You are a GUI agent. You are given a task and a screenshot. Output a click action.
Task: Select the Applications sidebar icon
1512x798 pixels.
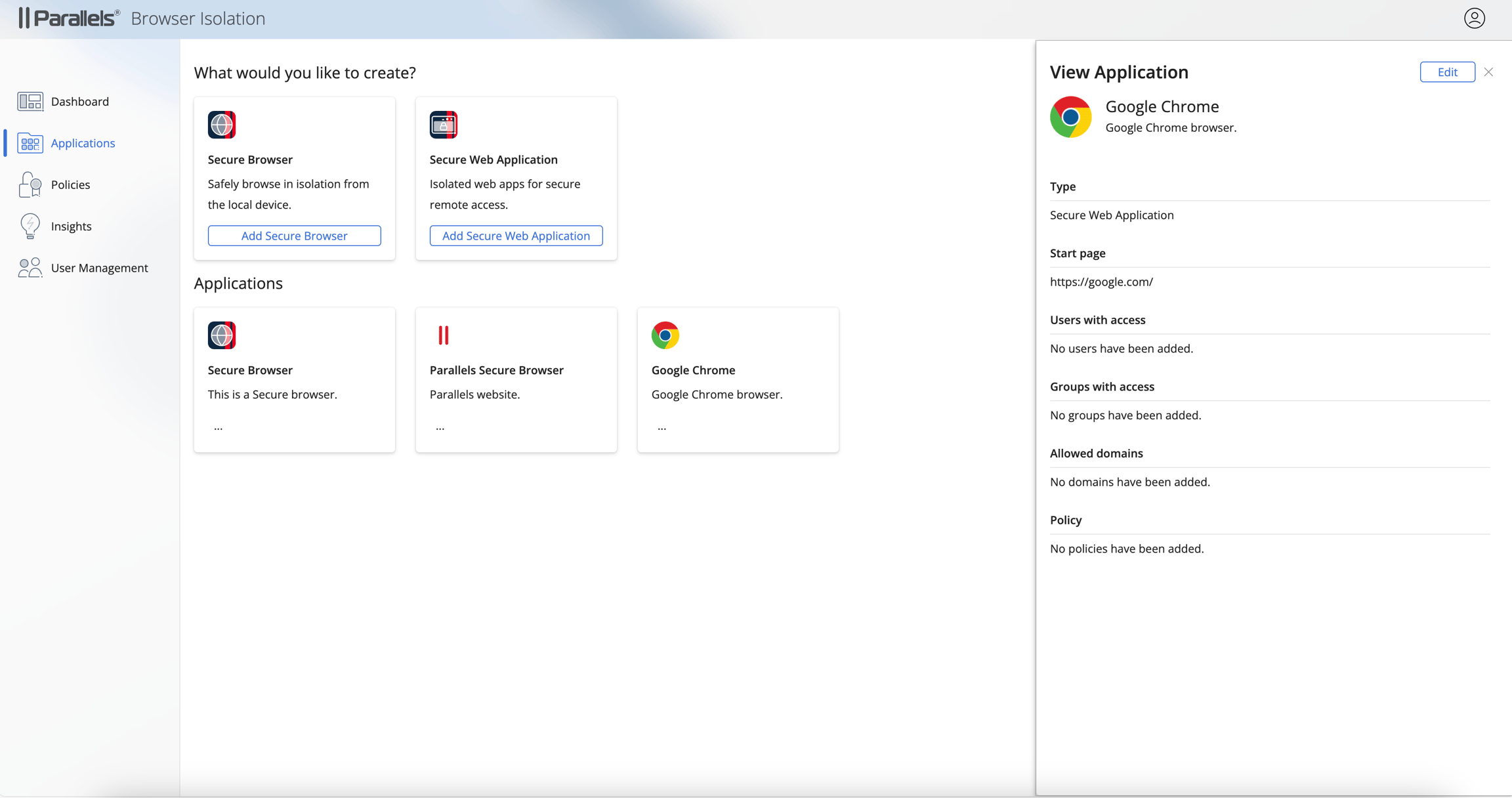(x=30, y=143)
